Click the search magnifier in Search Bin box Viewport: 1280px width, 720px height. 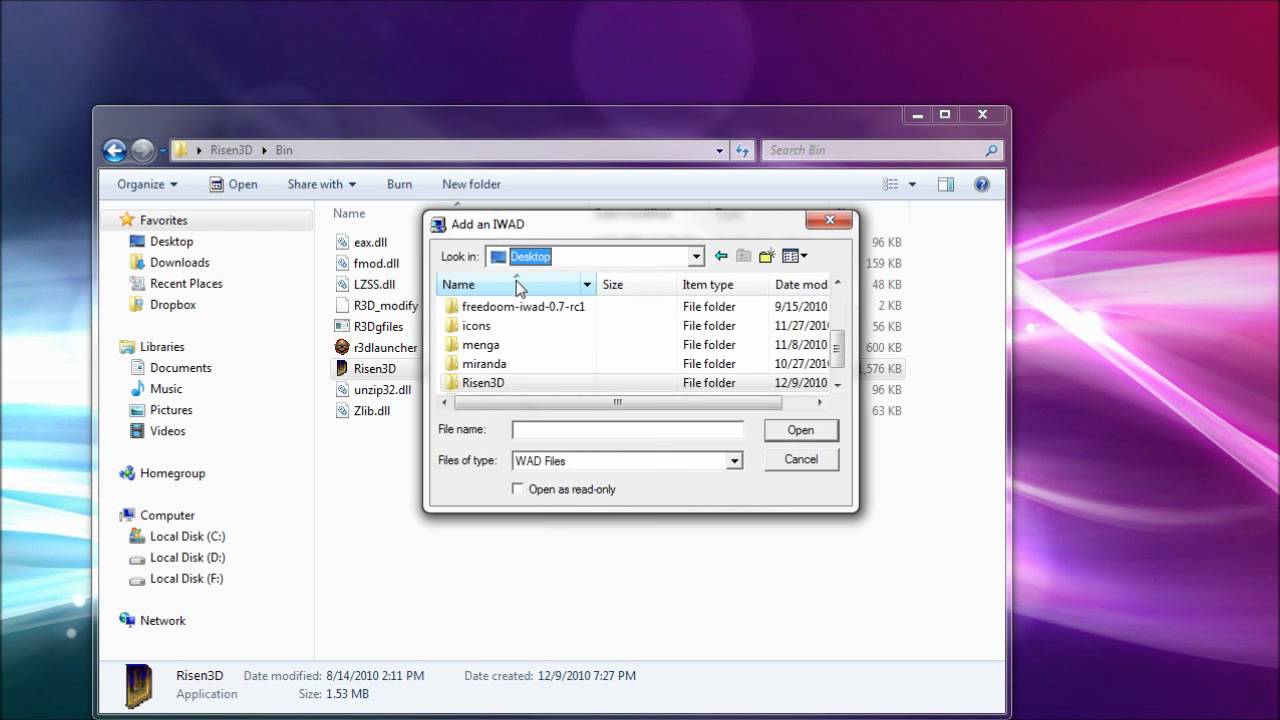point(991,150)
